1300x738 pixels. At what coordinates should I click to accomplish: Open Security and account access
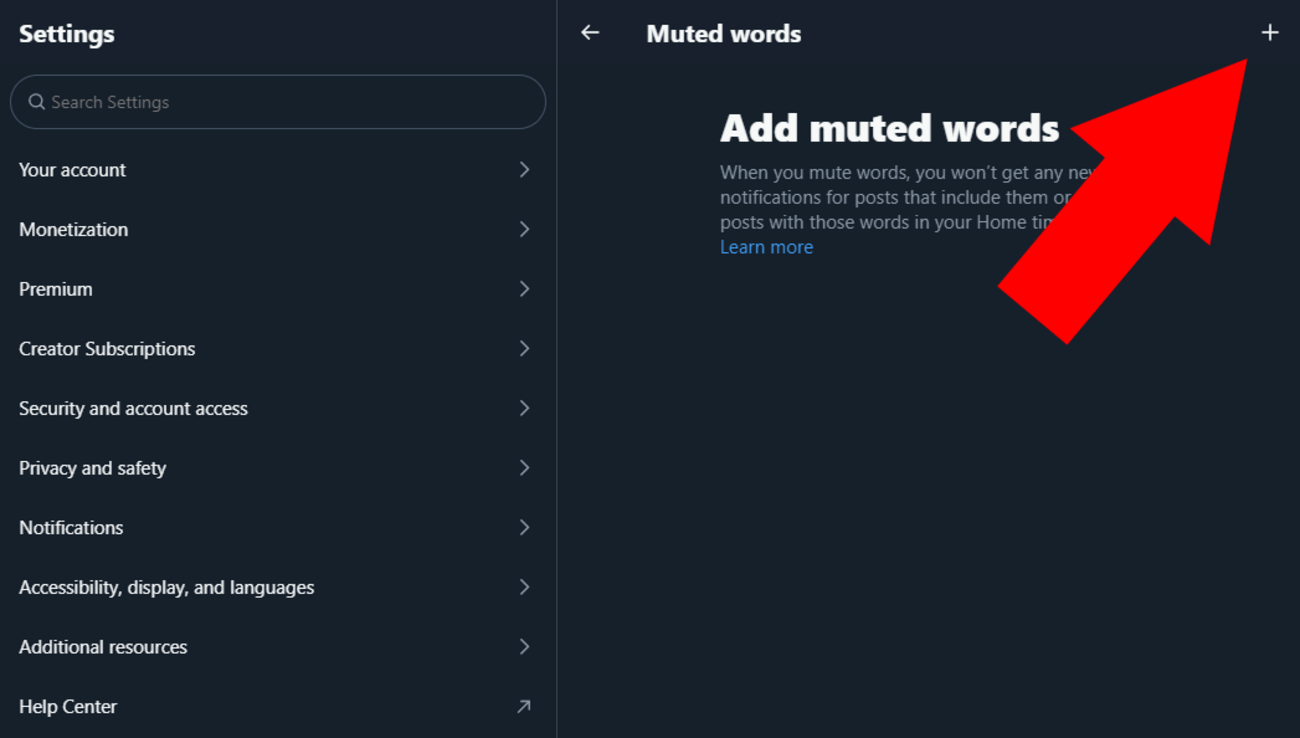click(134, 408)
